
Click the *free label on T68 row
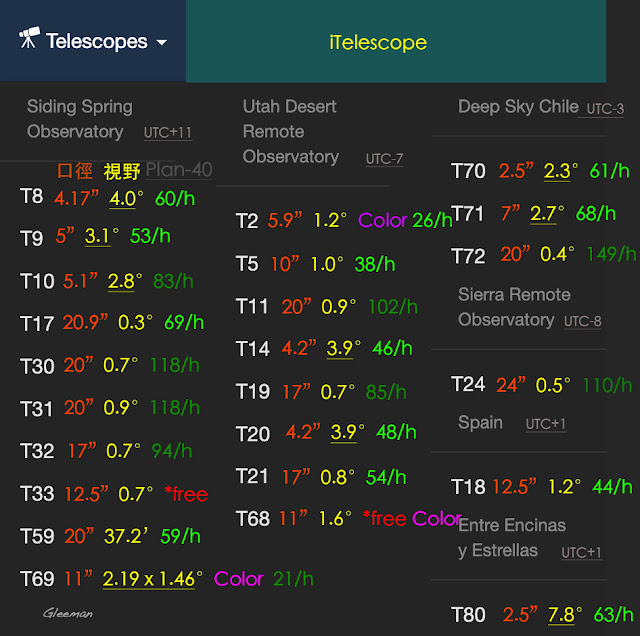384,518
